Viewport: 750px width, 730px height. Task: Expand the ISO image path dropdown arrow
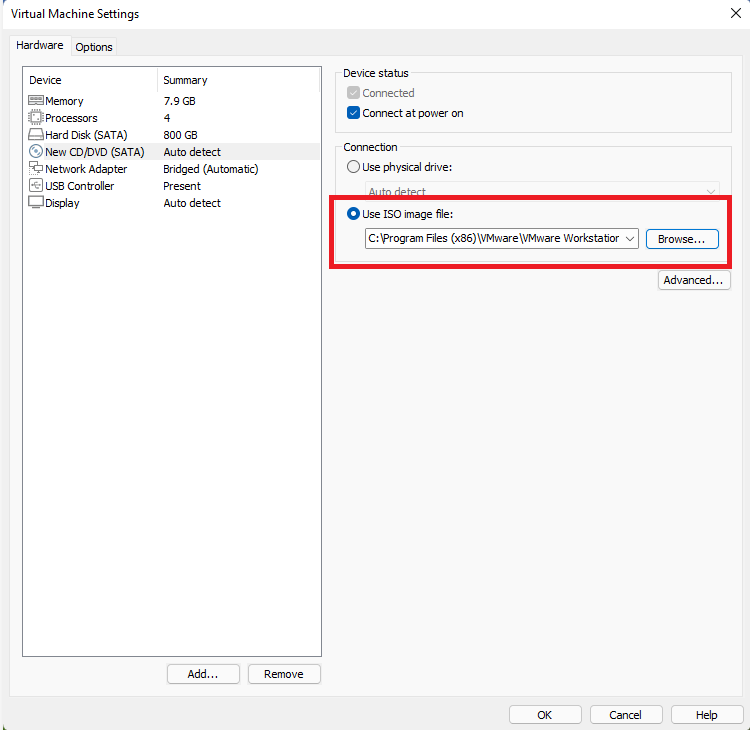pos(629,239)
